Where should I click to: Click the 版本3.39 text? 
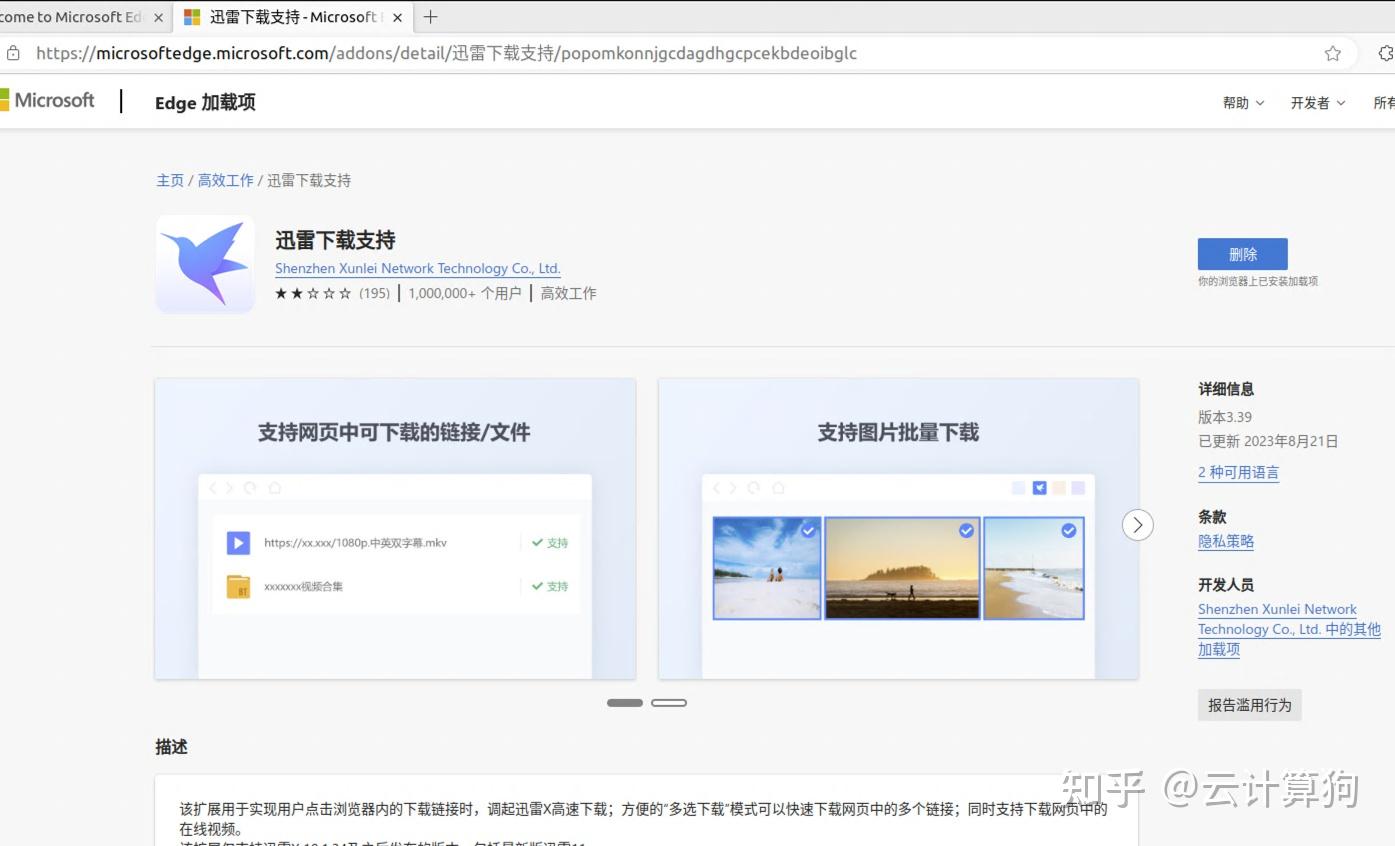(x=1225, y=417)
